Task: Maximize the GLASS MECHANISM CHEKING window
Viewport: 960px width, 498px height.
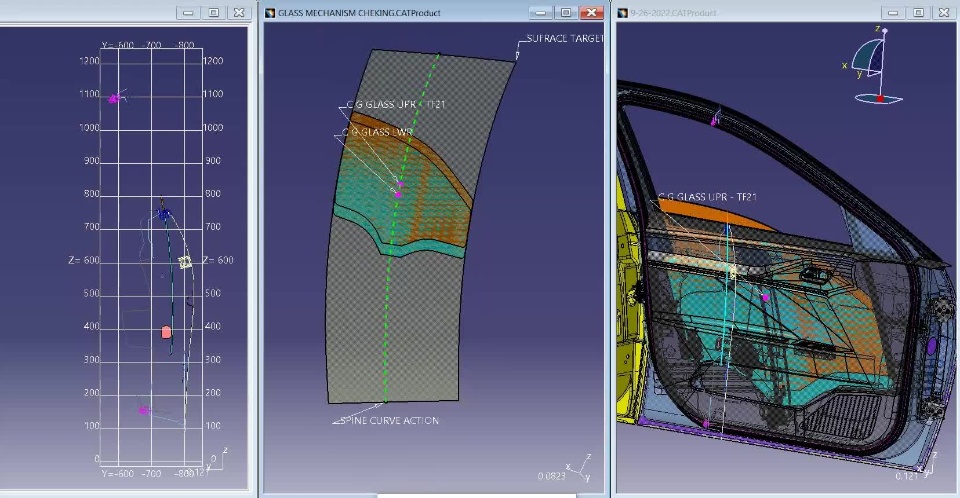Action: (x=566, y=12)
